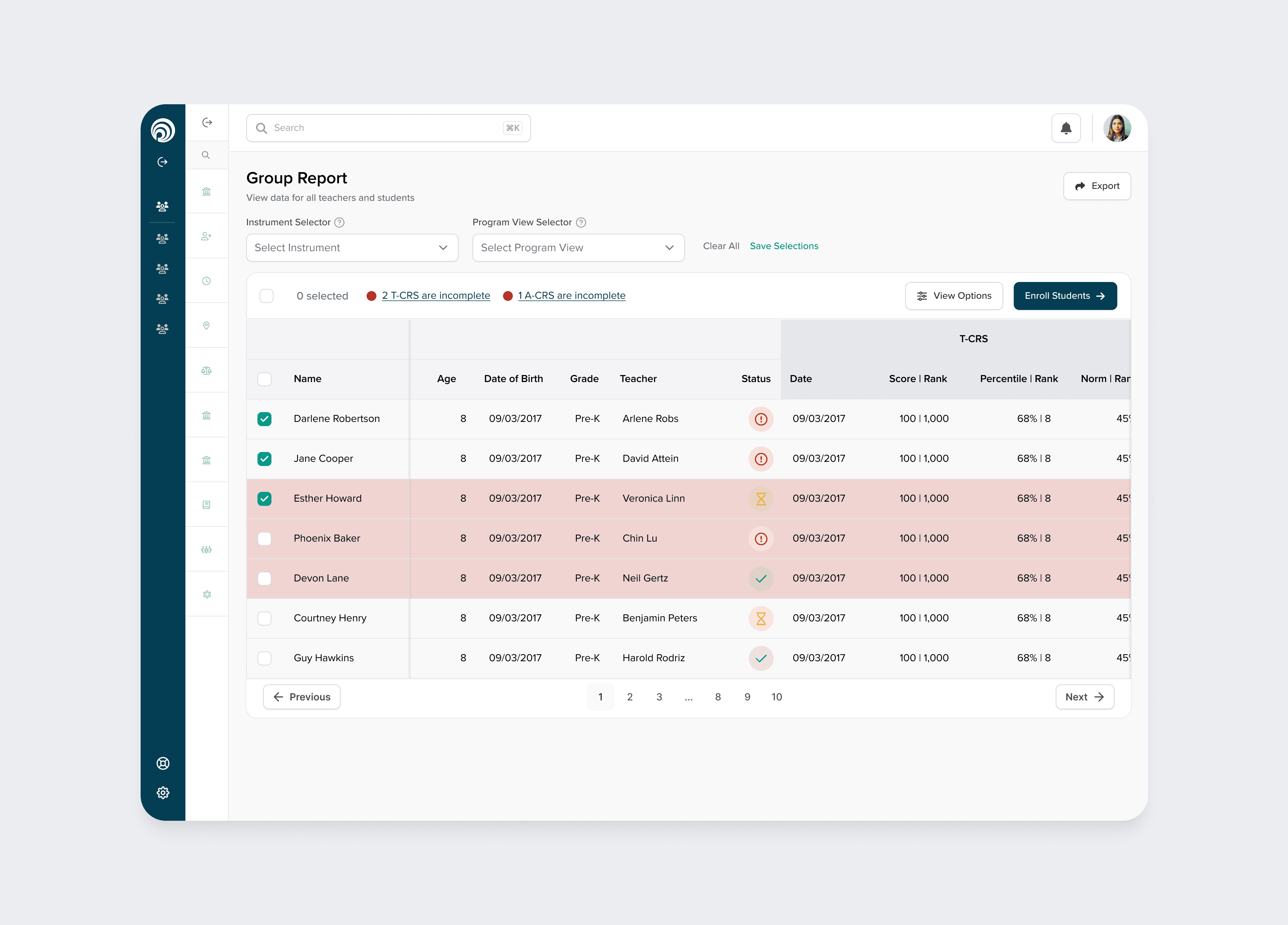Check Phoenix Baker's row checkbox
This screenshot has height=925, width=1288.
pos(264,538)
